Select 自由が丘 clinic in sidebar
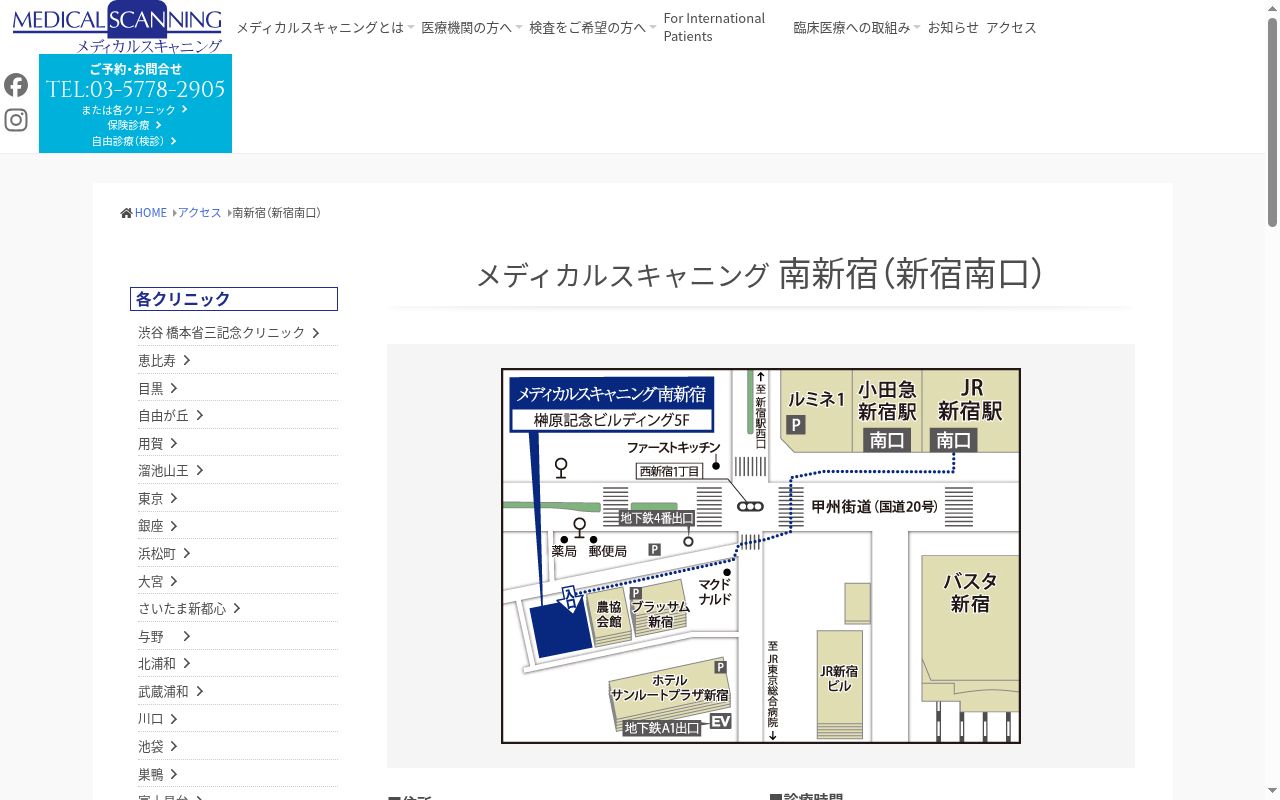The width and height of the screenshot is (1280, 800). 238,416
